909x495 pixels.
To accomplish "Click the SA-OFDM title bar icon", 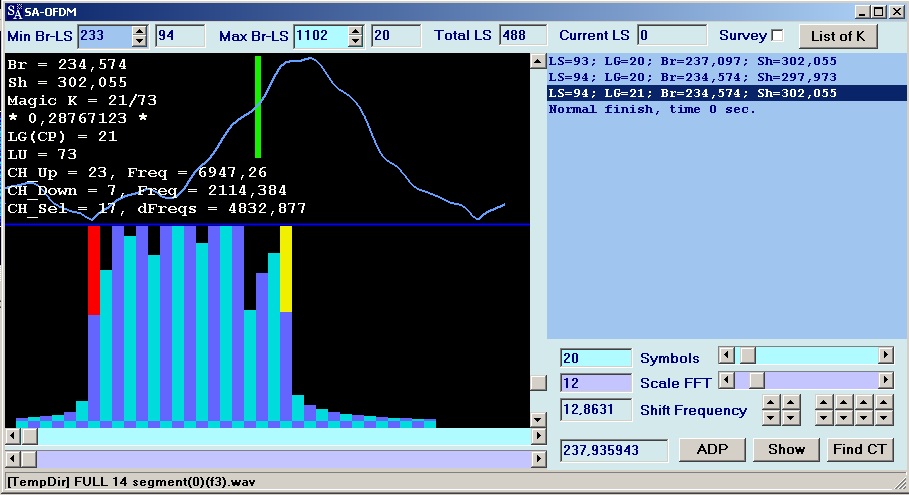I will pos(14,12).
